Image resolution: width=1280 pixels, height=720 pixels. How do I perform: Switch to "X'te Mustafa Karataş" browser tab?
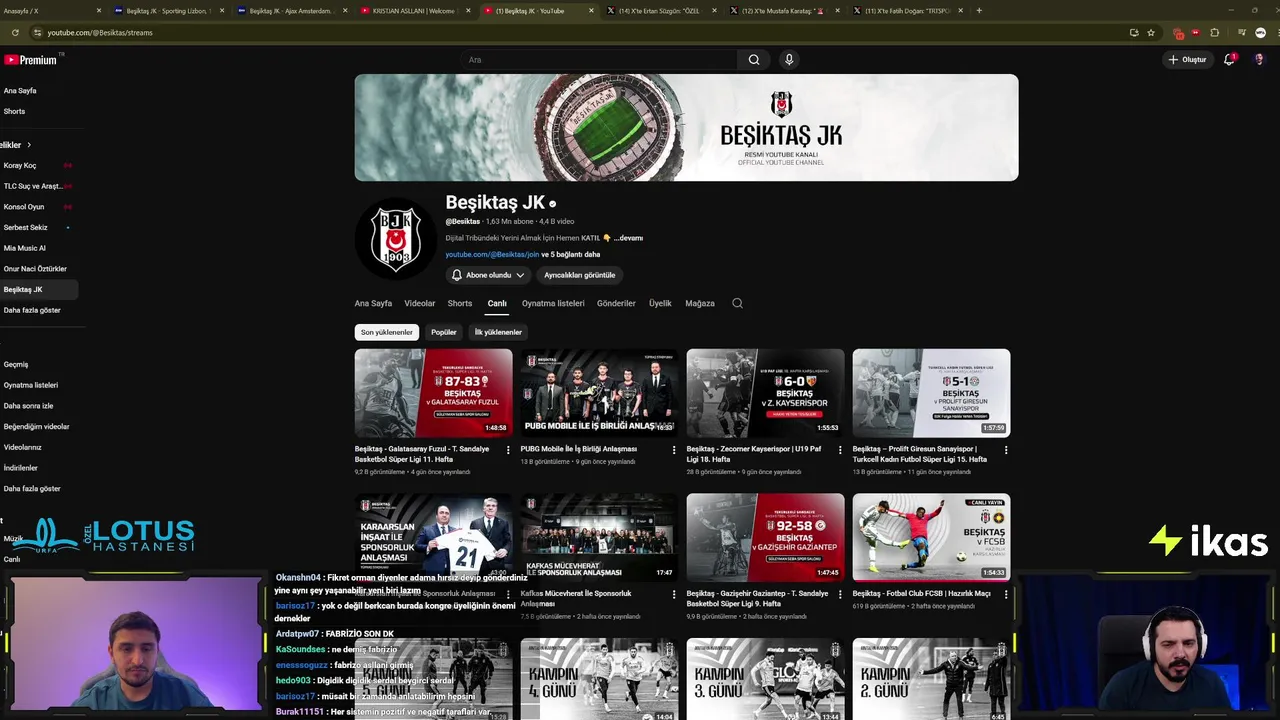pos(782,11)
